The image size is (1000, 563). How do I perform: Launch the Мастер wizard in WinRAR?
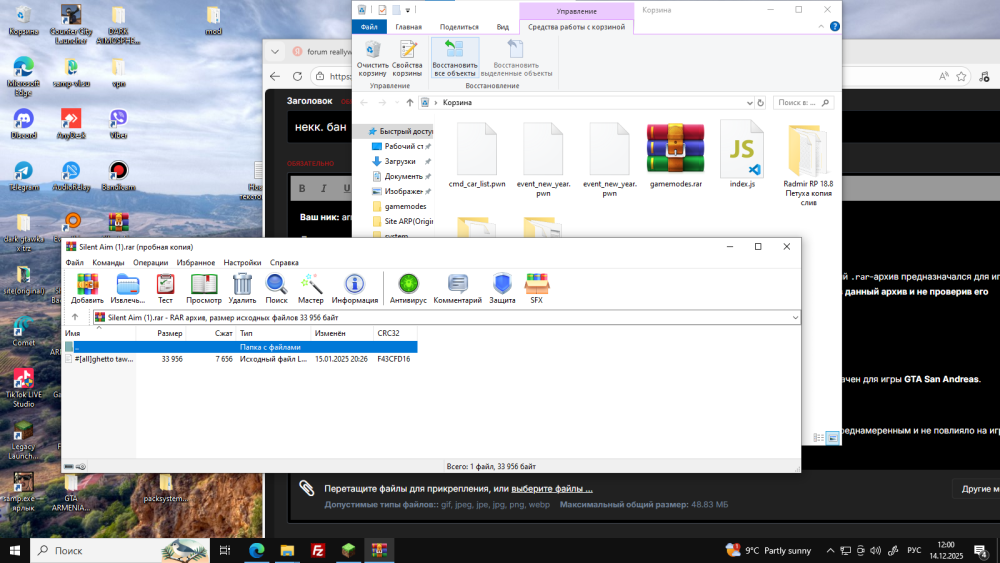311,289
